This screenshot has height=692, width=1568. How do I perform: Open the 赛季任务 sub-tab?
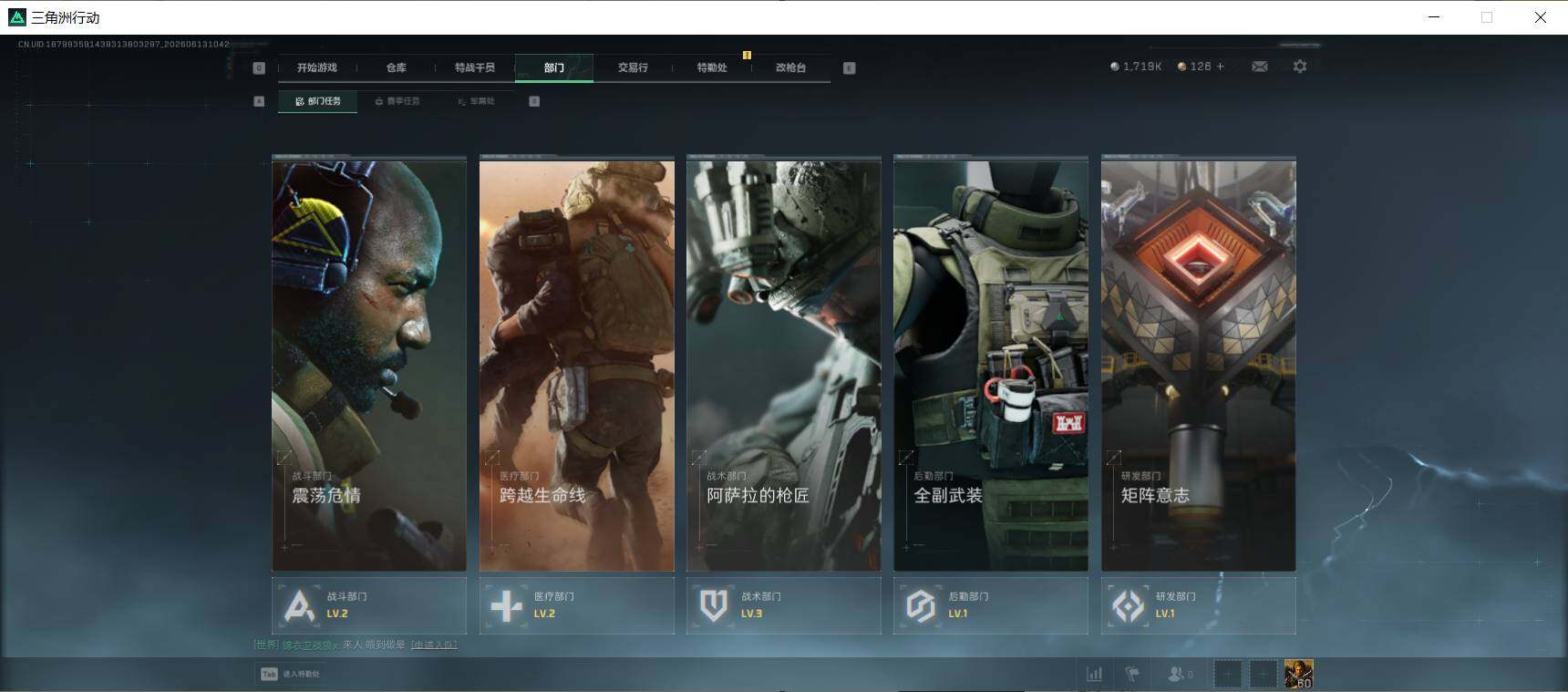tap(397, 101)
